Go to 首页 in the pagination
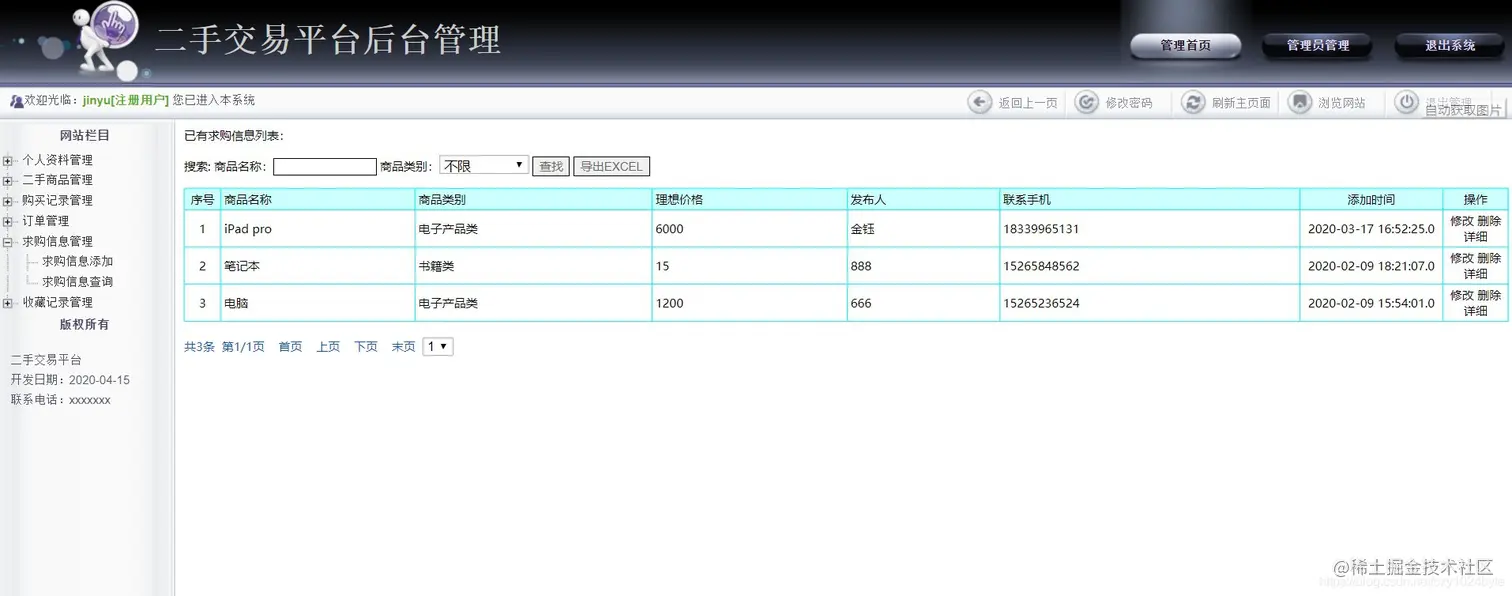The width and height of the screenshot is (1512, 596). (x=290, y=347)
